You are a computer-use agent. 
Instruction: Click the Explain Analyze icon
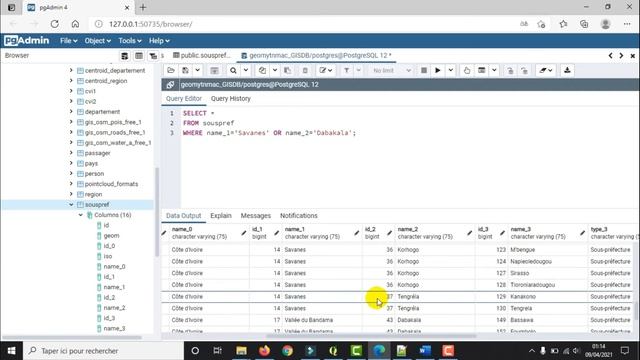[x=482, y=71]
